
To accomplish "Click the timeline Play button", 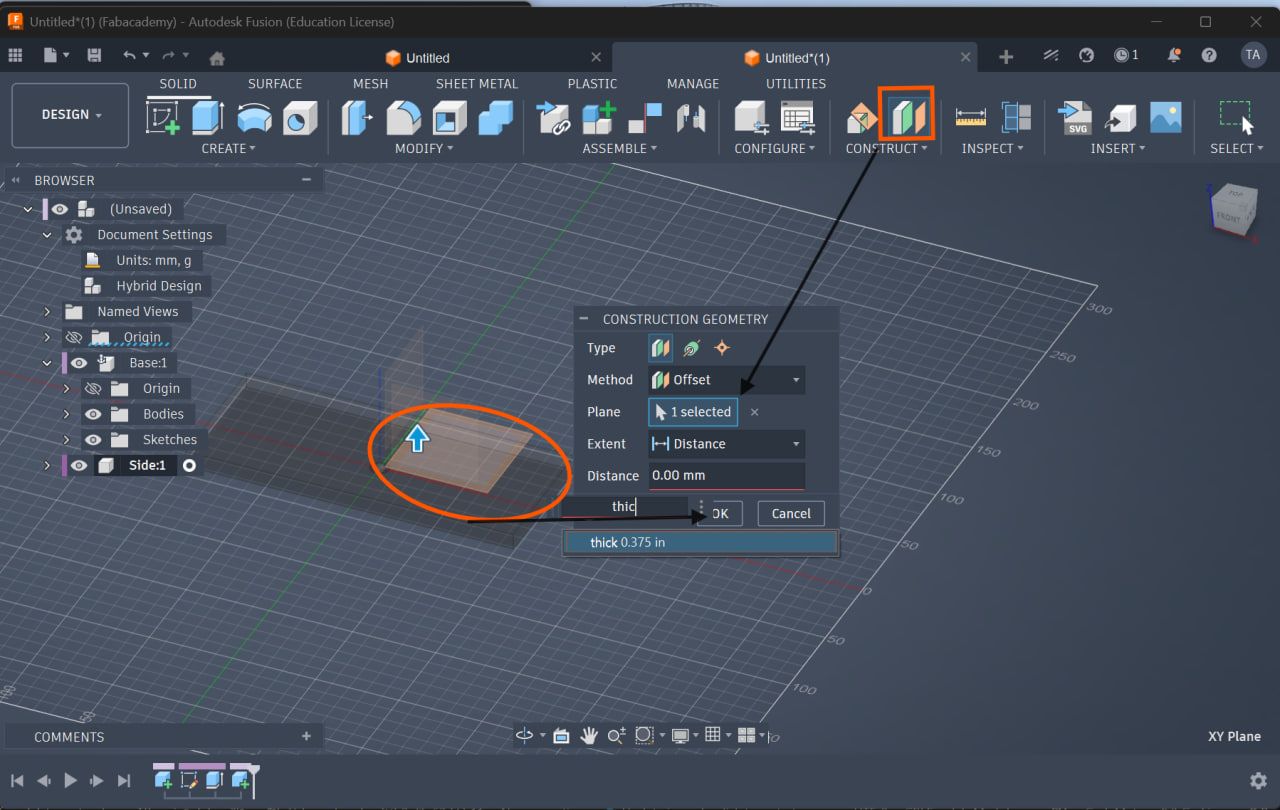I will coord(70,780).
